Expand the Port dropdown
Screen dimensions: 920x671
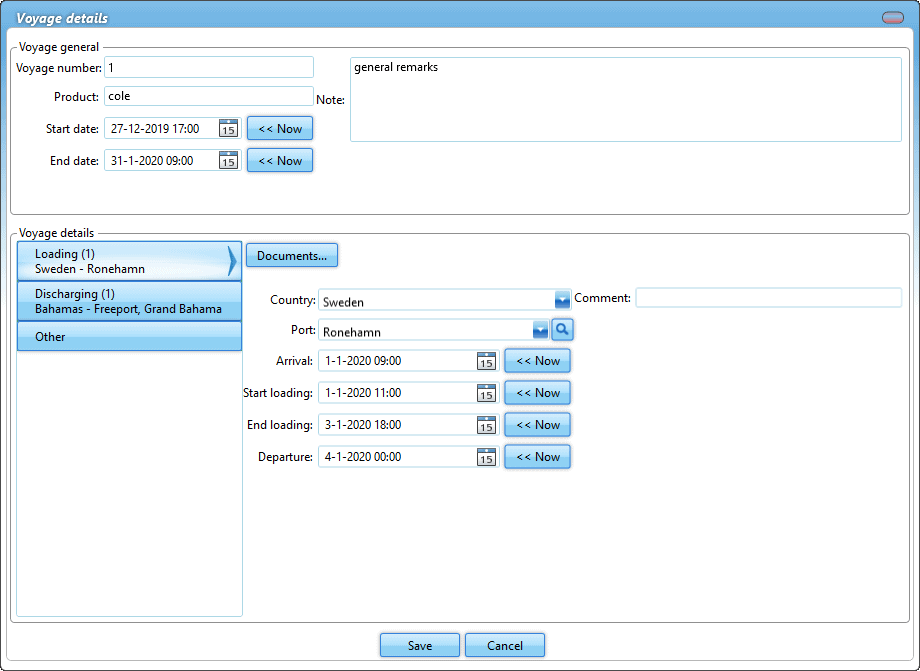tap(540, 330)
